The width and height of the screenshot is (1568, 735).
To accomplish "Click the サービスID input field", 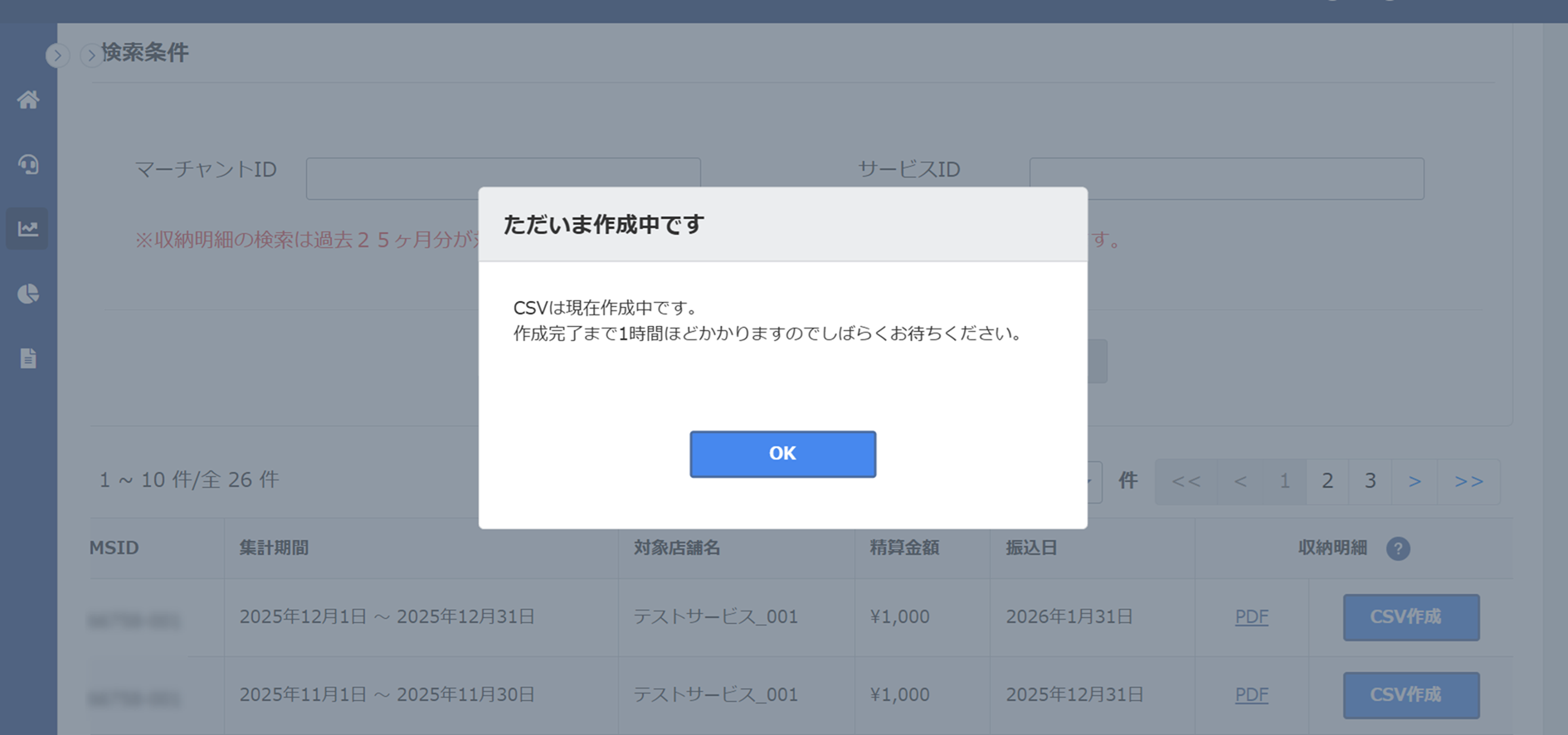I will click(x=1226, y=178).
